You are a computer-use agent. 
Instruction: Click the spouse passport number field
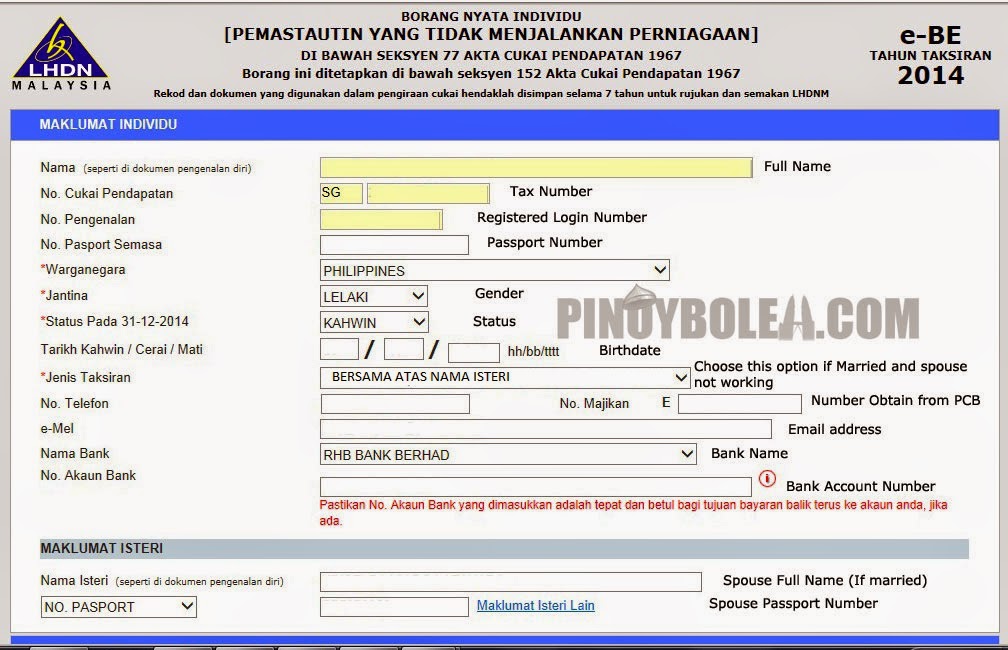pyautogui.click(x=394, y=607)
